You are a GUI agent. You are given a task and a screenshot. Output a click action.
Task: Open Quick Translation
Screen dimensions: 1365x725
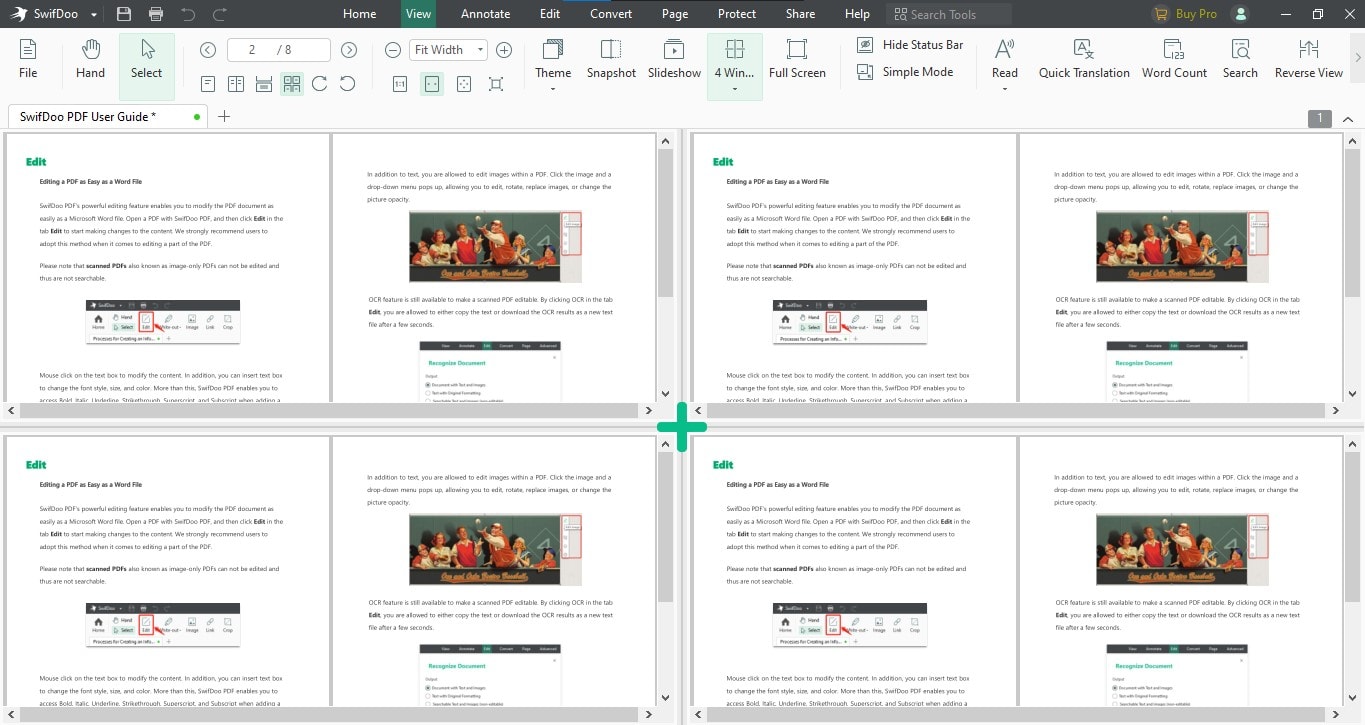[x=1083, y=57]
